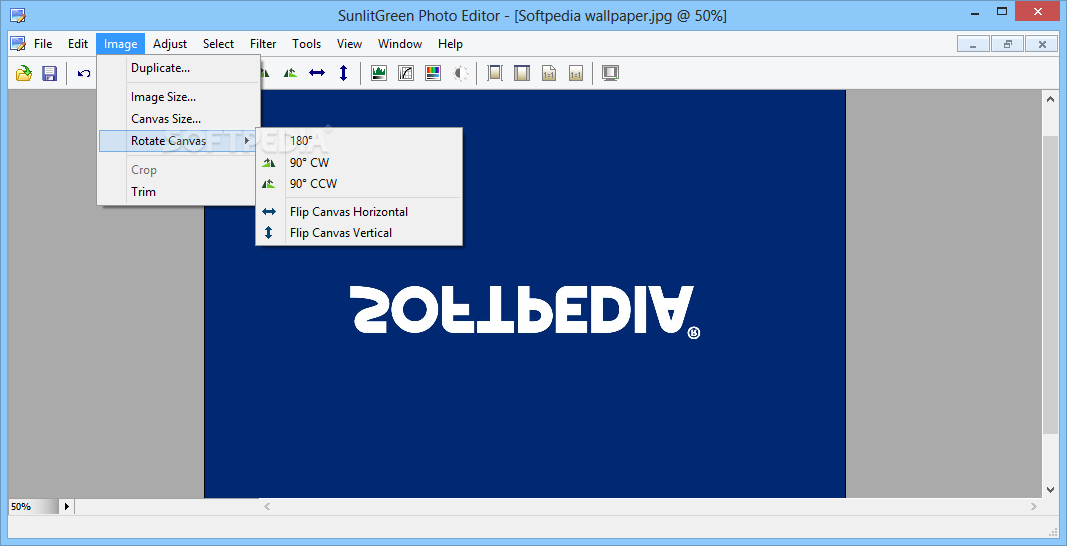Select 180° rotation in submenu
The width and height of the screenshot is (1067, 546).
click(359, 141)
